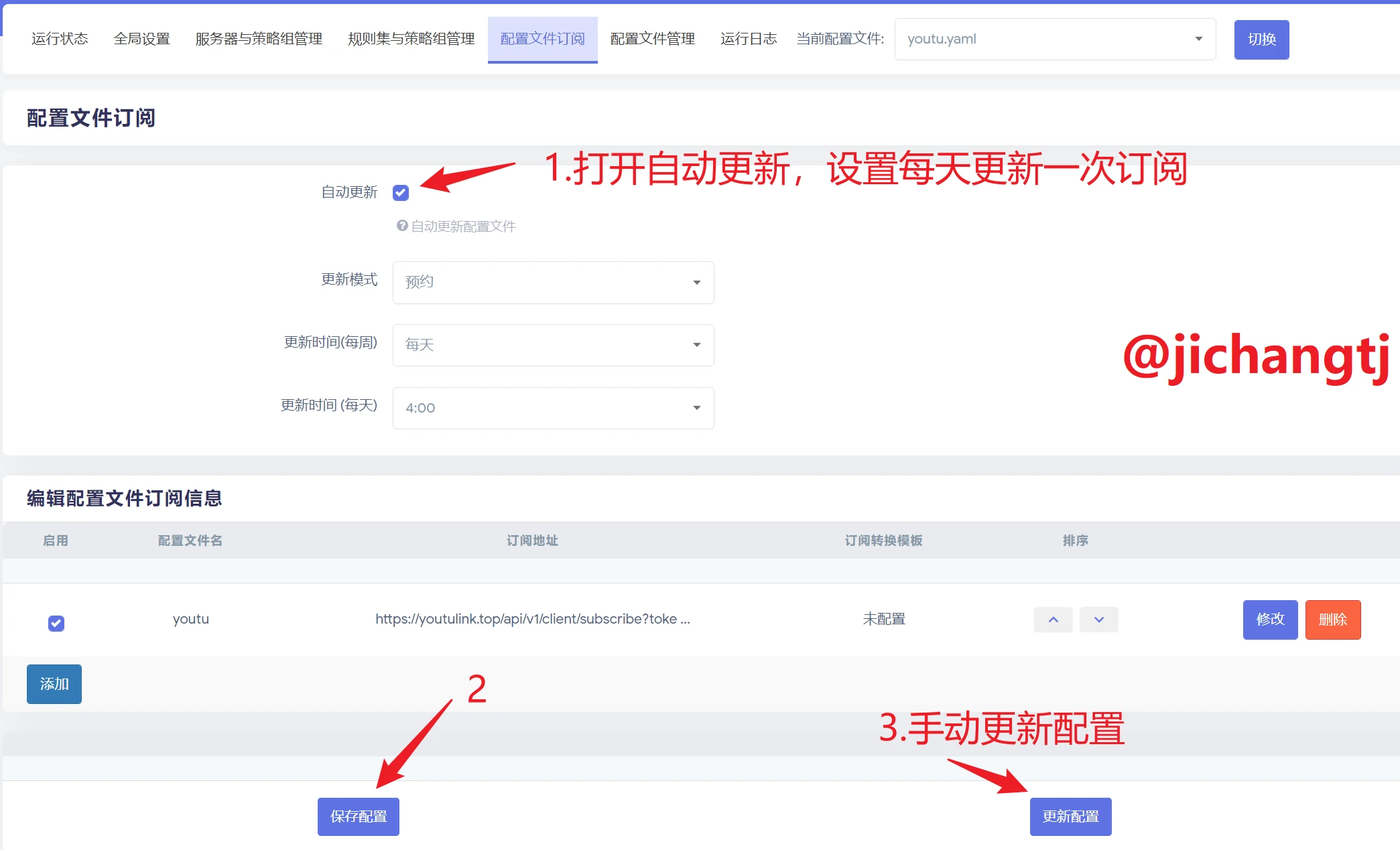Click the 未配置 template cell
Image resolution: width=1400 pixels, height=850 pixels.
point(883,619)
